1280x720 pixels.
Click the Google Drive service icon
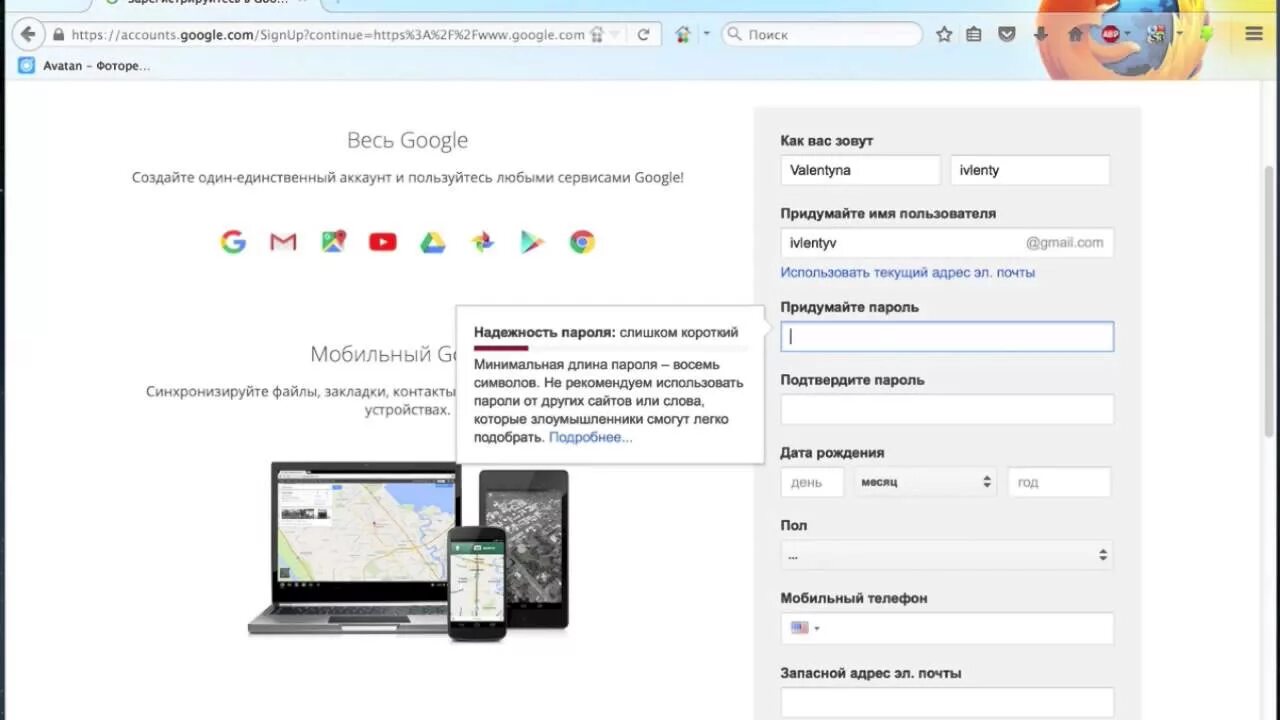433,242
